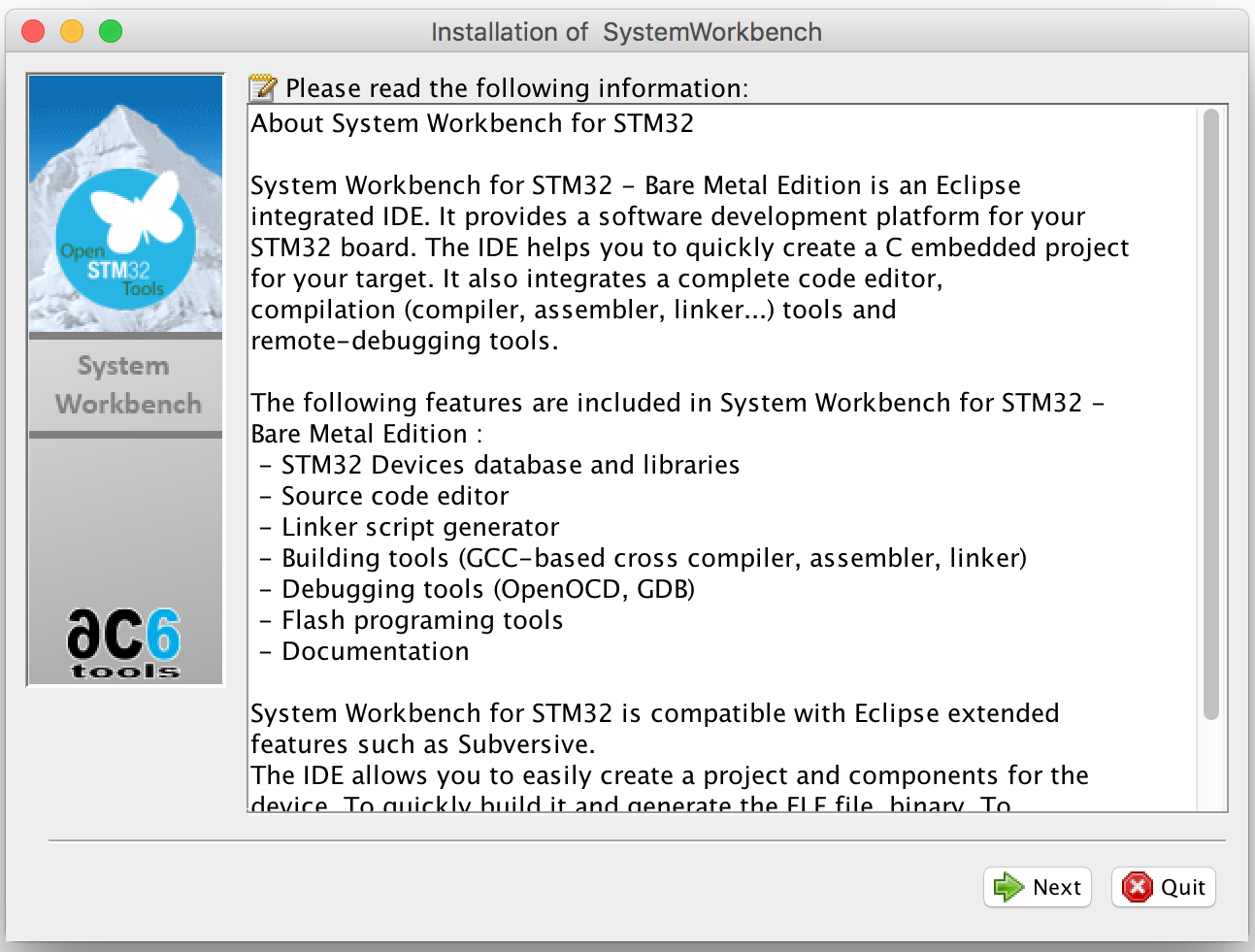Click the green zoom window button
Viewport: 1255px width, 952px height.
click(111, 31)
